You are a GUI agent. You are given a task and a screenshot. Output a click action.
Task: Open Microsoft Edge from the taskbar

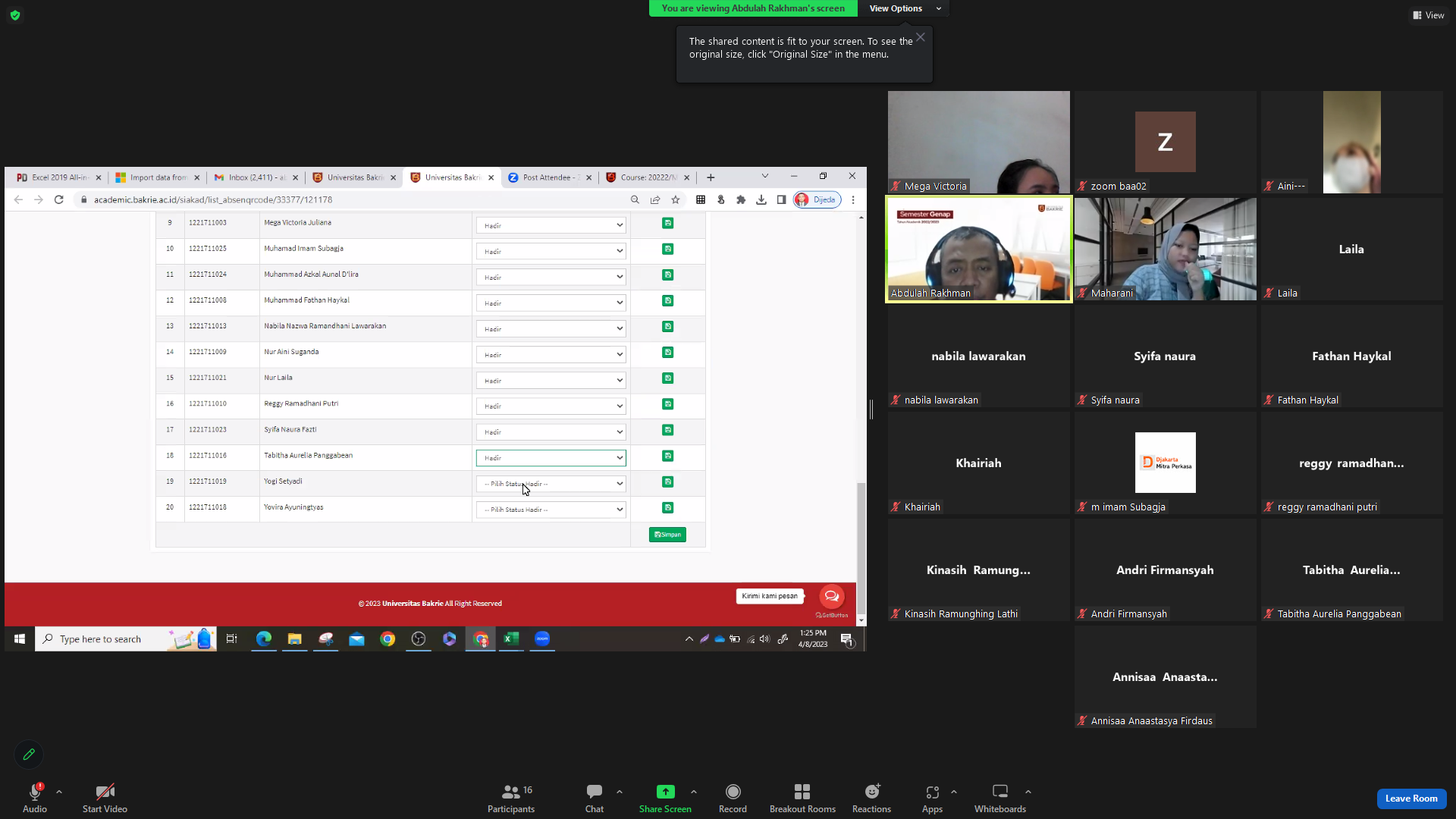click(x=264, y=639)
